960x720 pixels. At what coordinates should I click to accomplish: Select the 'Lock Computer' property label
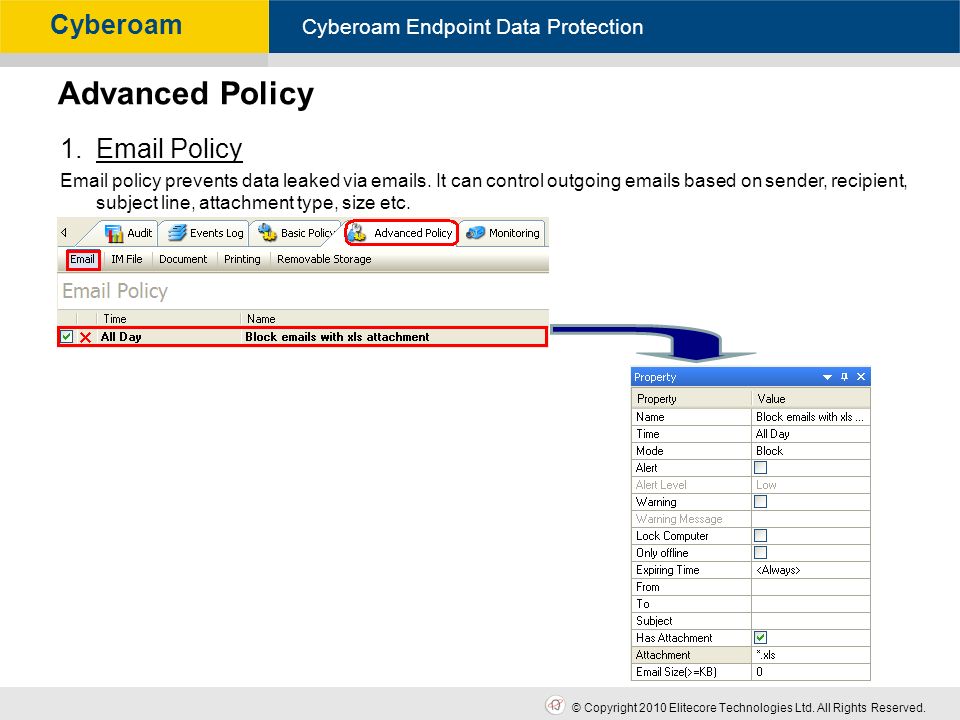click(672, 536)
